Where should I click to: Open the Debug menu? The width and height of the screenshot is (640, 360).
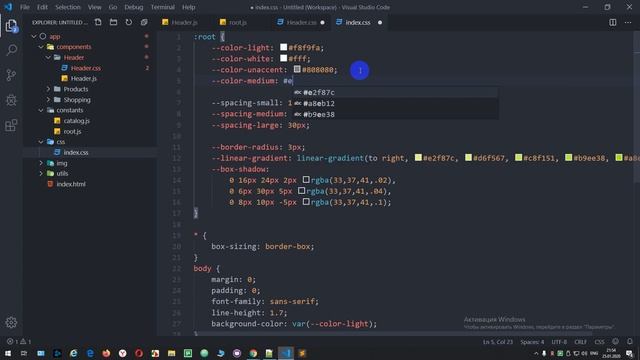click(x=133, y=7)
